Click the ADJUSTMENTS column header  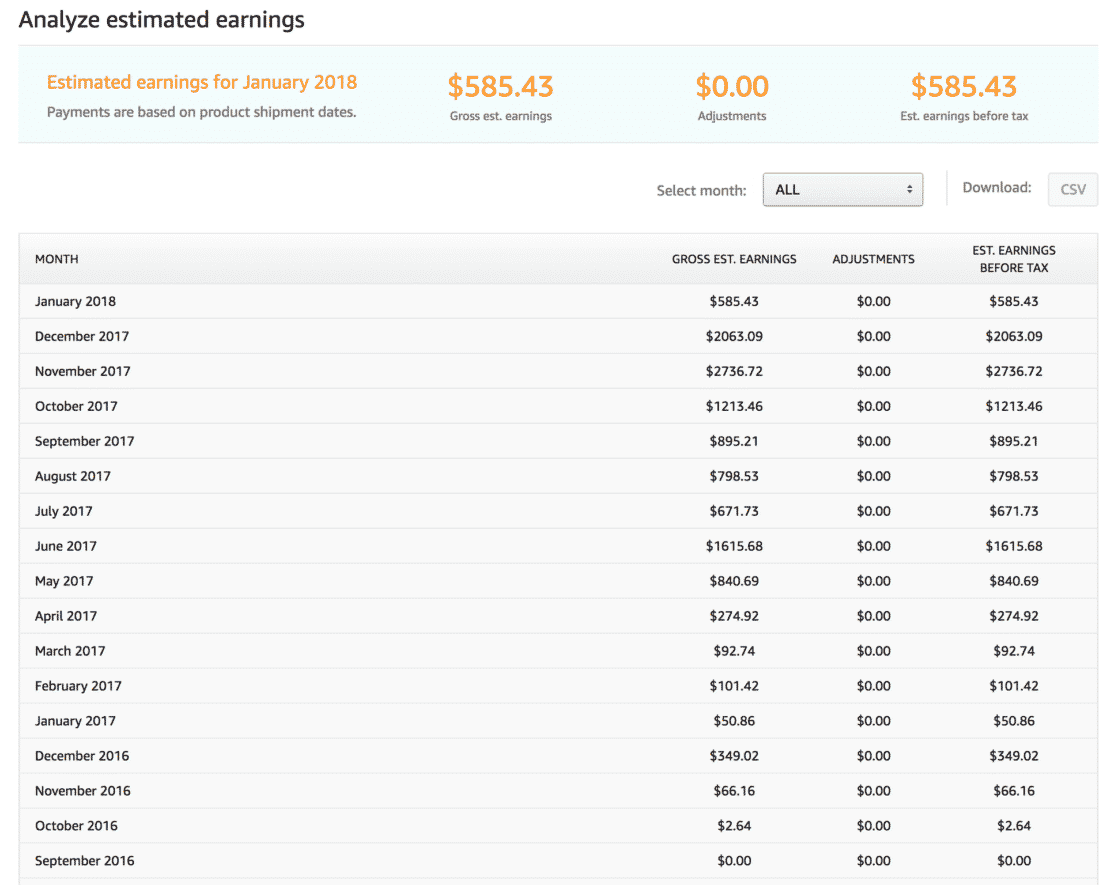[x=873, y=259]
